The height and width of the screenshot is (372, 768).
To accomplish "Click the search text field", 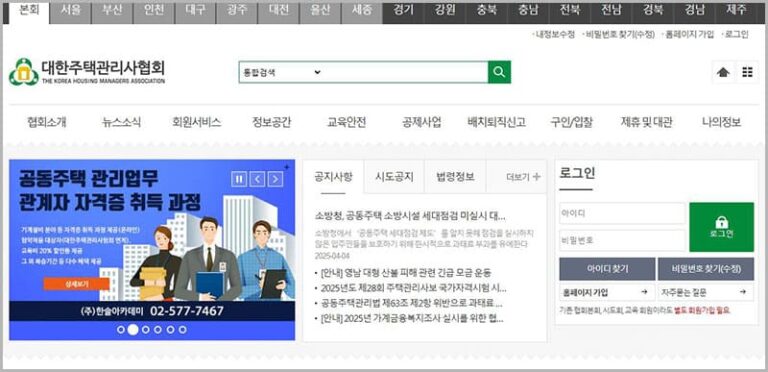I will coord(405,72).
